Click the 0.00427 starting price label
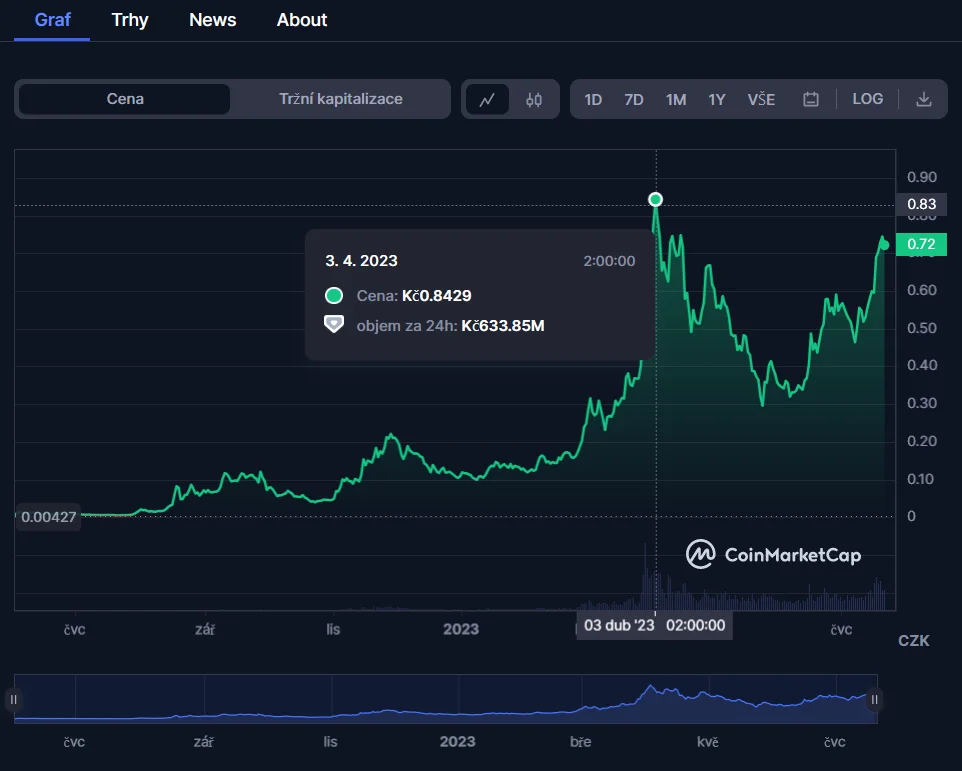This screenshot has width=962, height=771. click(48, 517)
